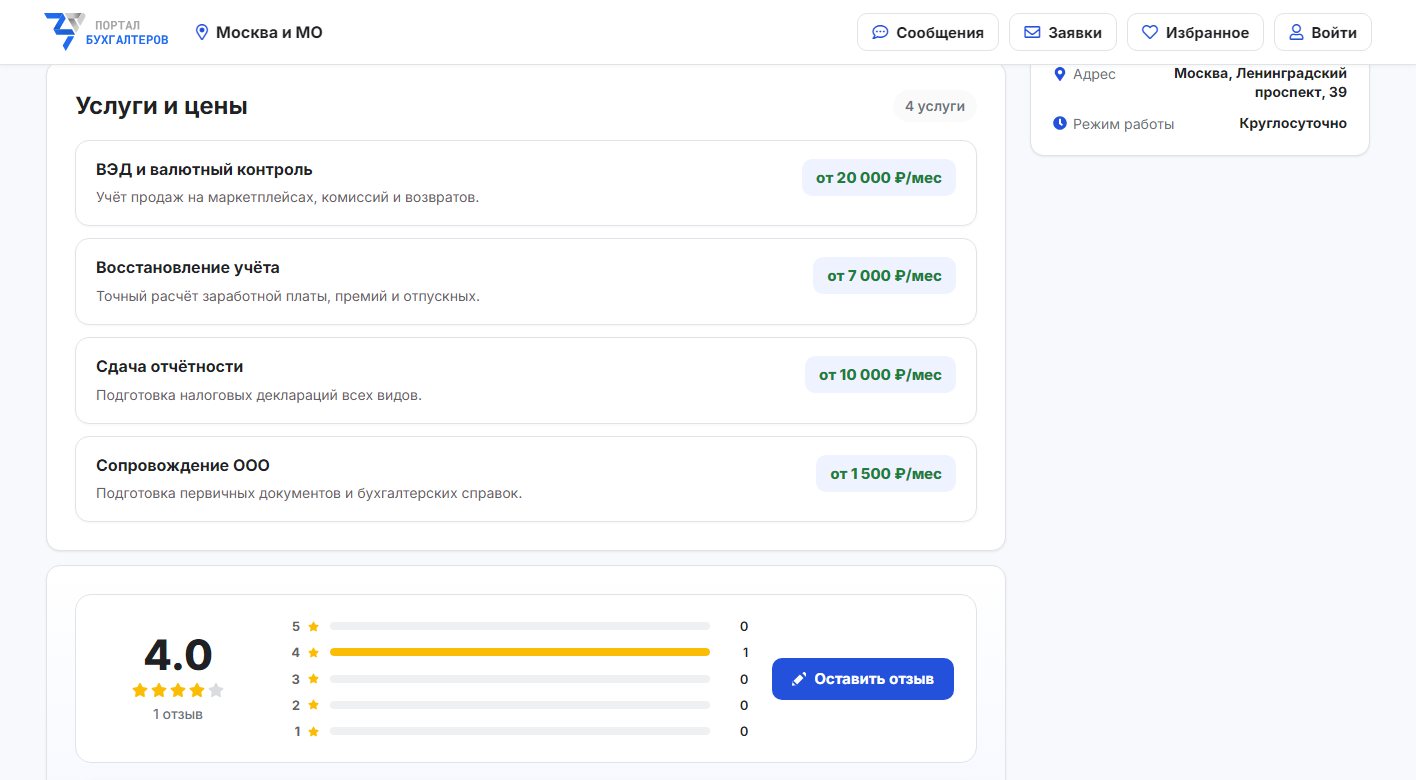Click the Круглосуточно working hours value
Screen dimensions: 1416x780
[1293, 123]
